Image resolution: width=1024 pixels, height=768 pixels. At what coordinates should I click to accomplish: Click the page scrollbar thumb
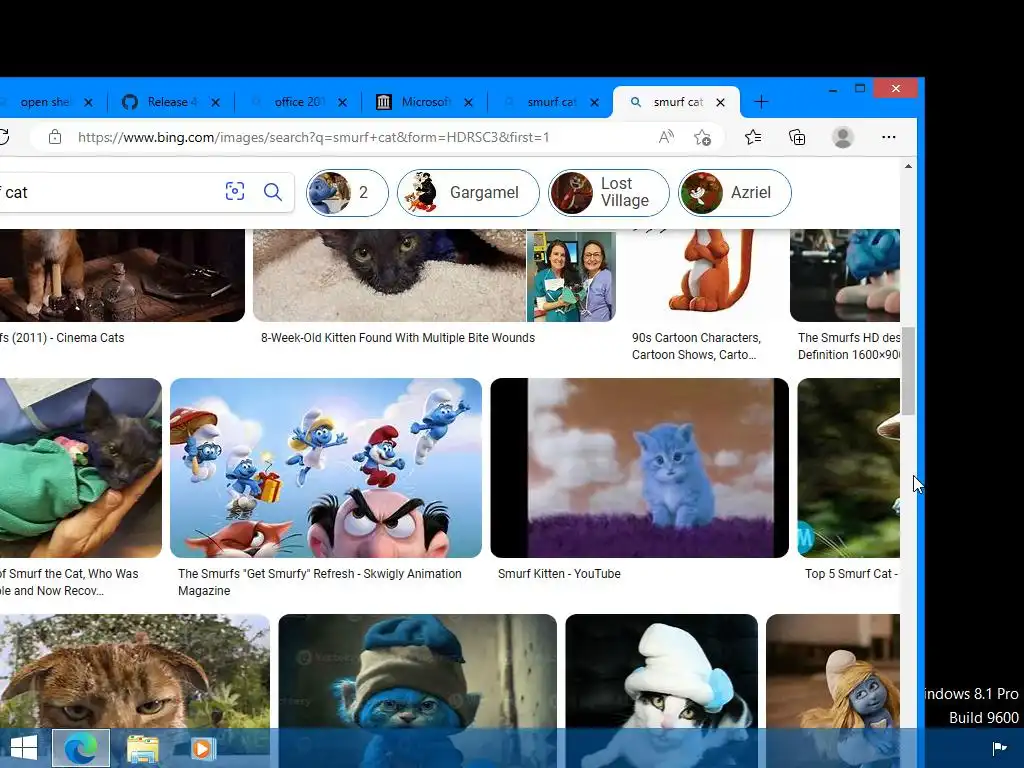point(908,370)
